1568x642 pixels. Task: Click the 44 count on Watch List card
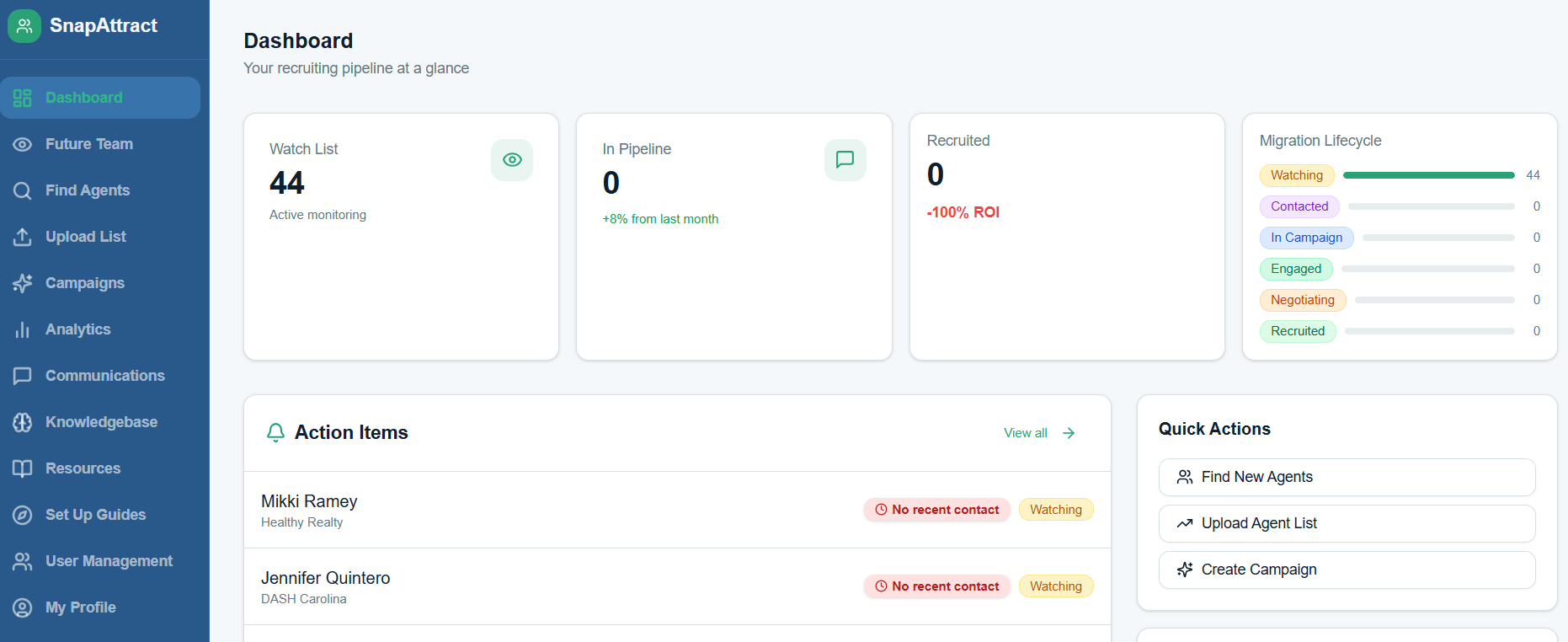287,183
